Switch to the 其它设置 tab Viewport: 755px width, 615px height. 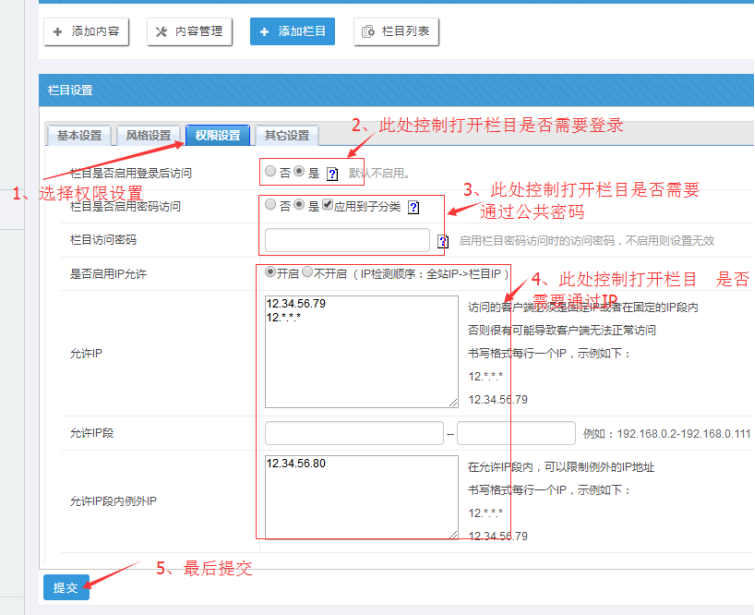[286, 136]
